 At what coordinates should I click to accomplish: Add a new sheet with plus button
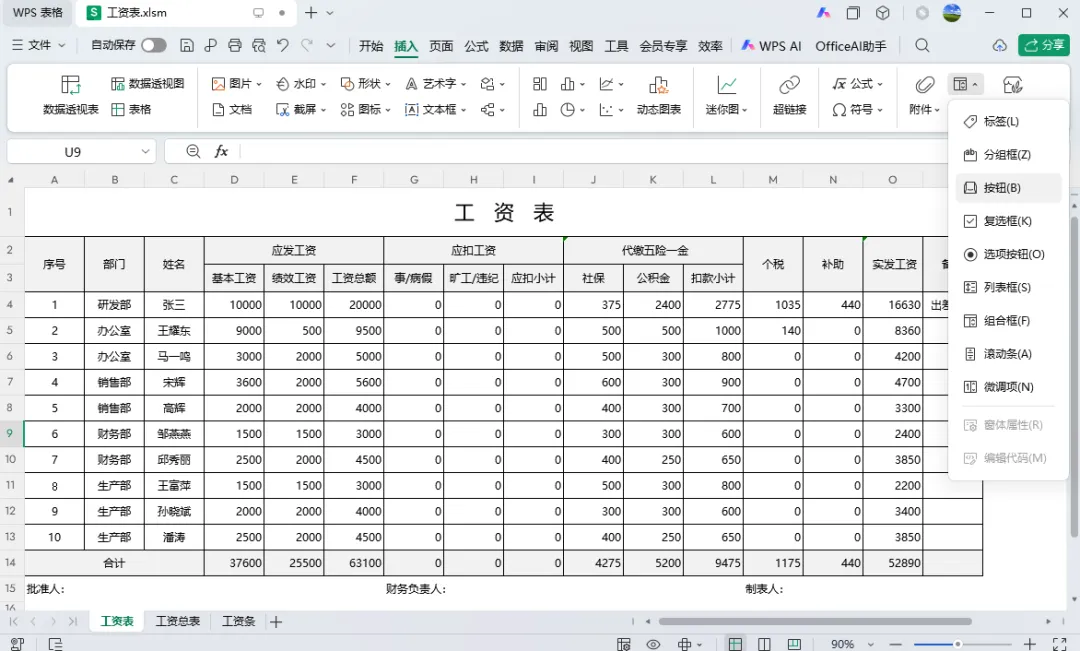(276, 621)
